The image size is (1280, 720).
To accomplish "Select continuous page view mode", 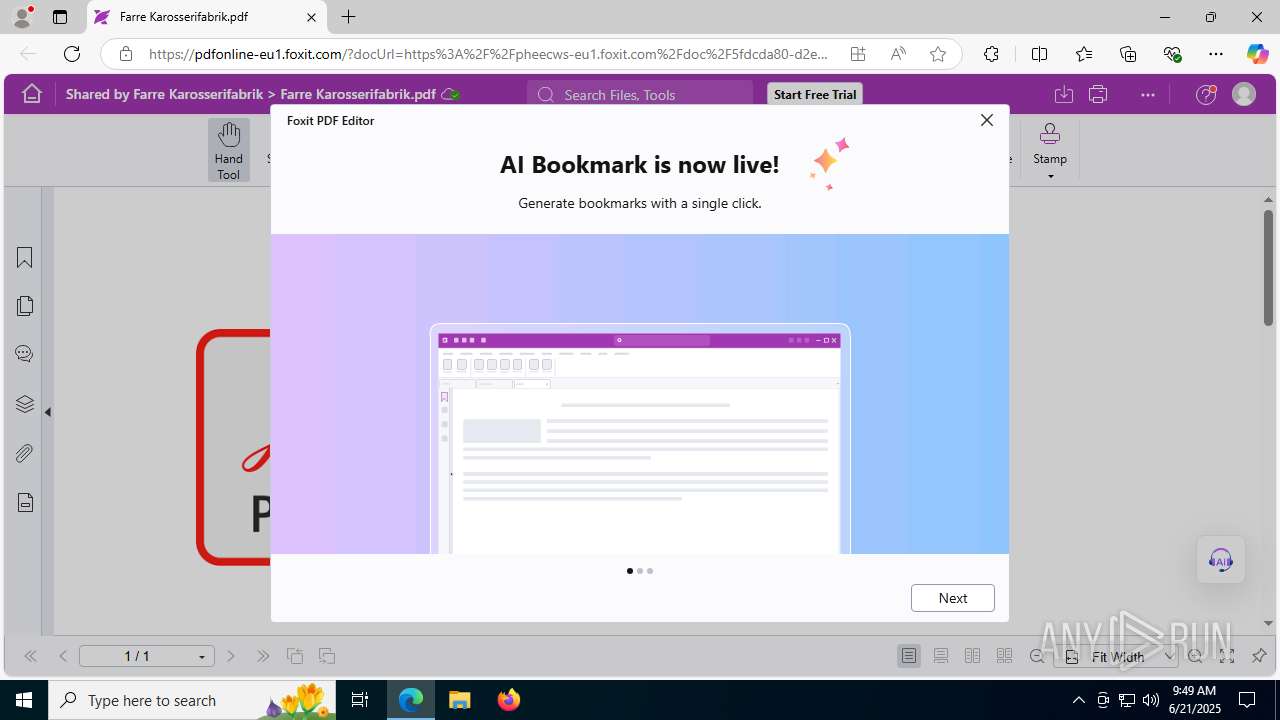I will pyautogui.click(x=941, y=656).
